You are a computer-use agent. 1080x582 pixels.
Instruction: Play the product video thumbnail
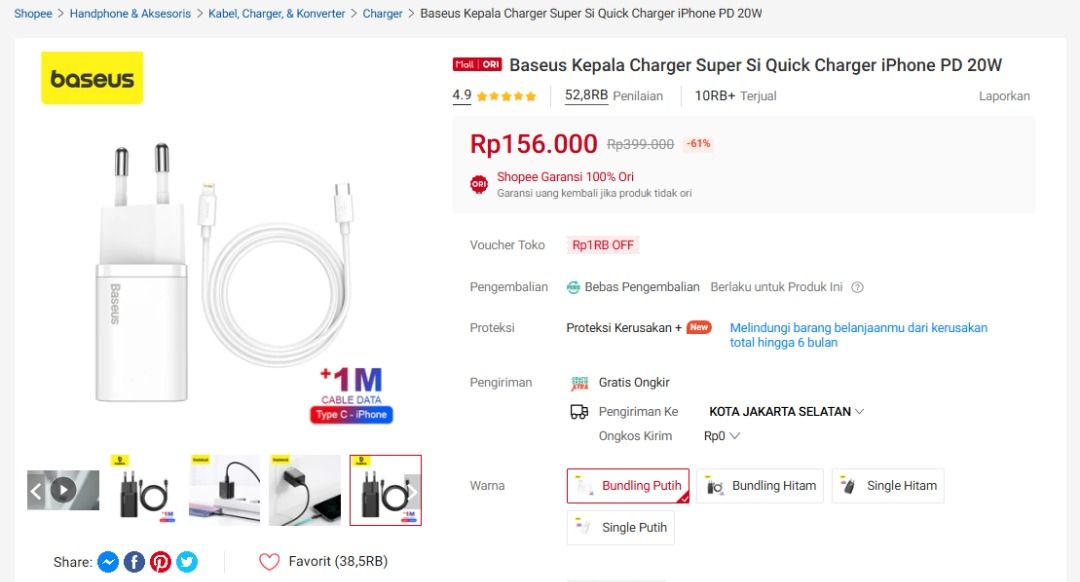[x=64, y=490]
